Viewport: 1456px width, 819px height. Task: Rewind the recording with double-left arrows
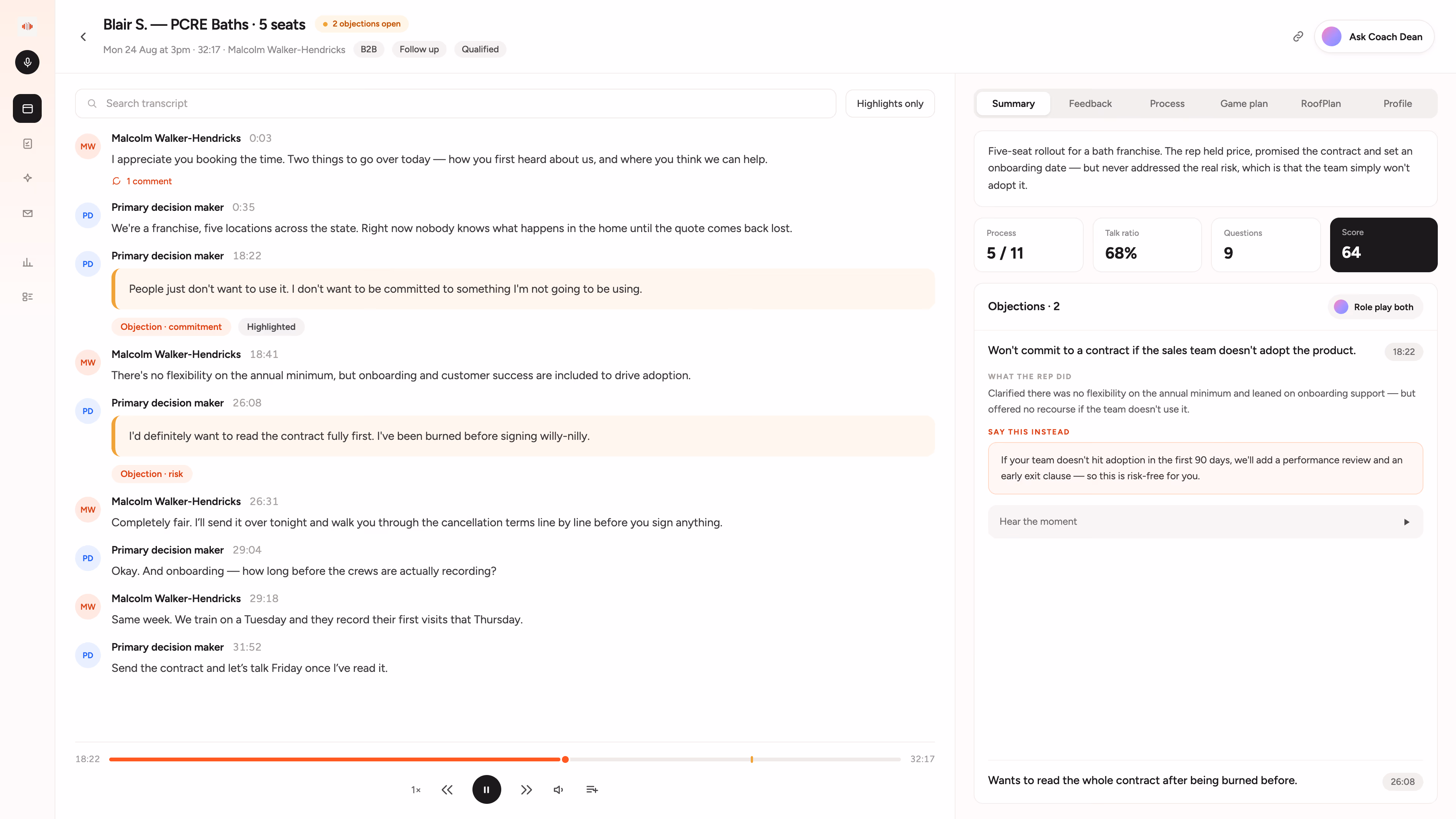coord(447,789)
